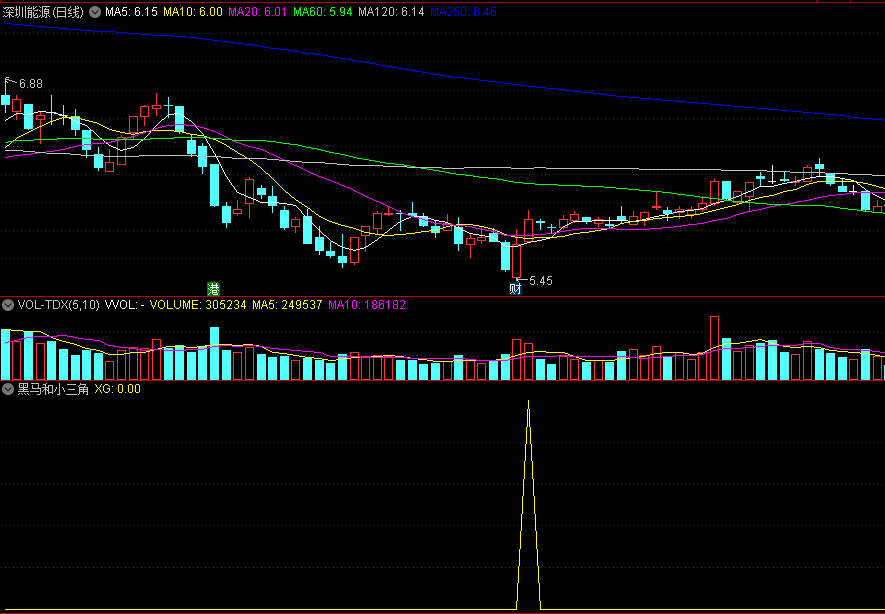This screenshot has height=614, width=885.
Task: Click the MA20: 6.01 label
Action: [x=258, y=12]
